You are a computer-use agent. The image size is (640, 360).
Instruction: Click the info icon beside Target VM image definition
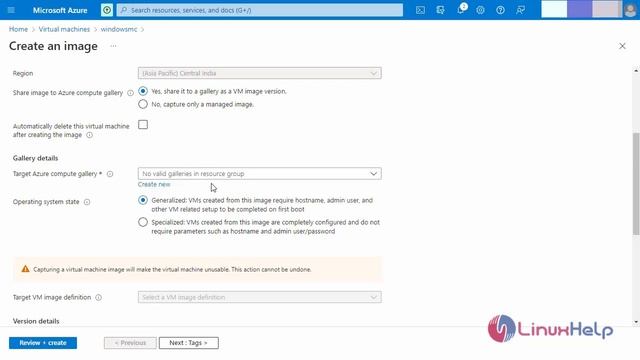(x=98, y=298)
